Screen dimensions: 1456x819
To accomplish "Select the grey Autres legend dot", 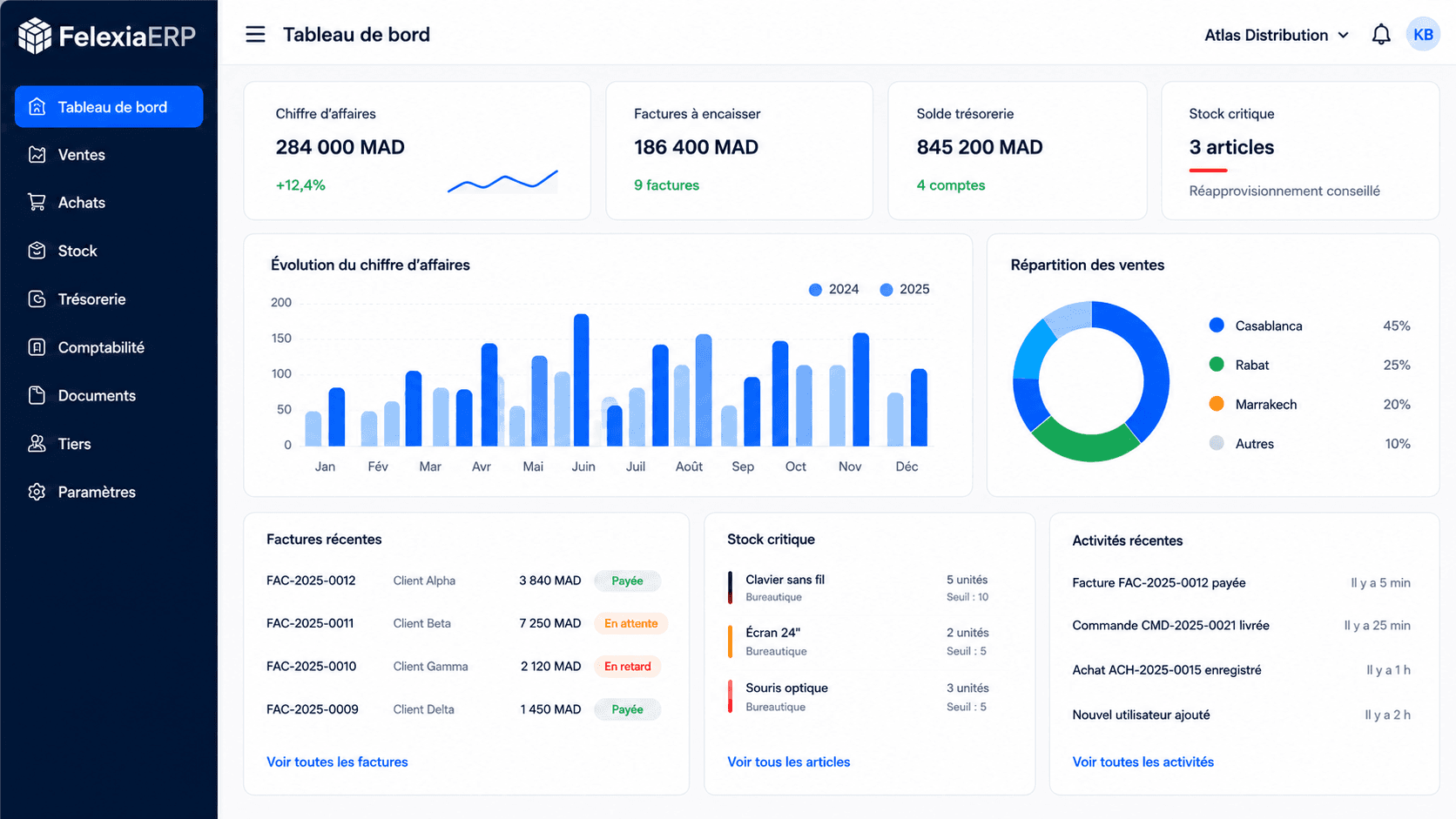I will coord(1217,443).
